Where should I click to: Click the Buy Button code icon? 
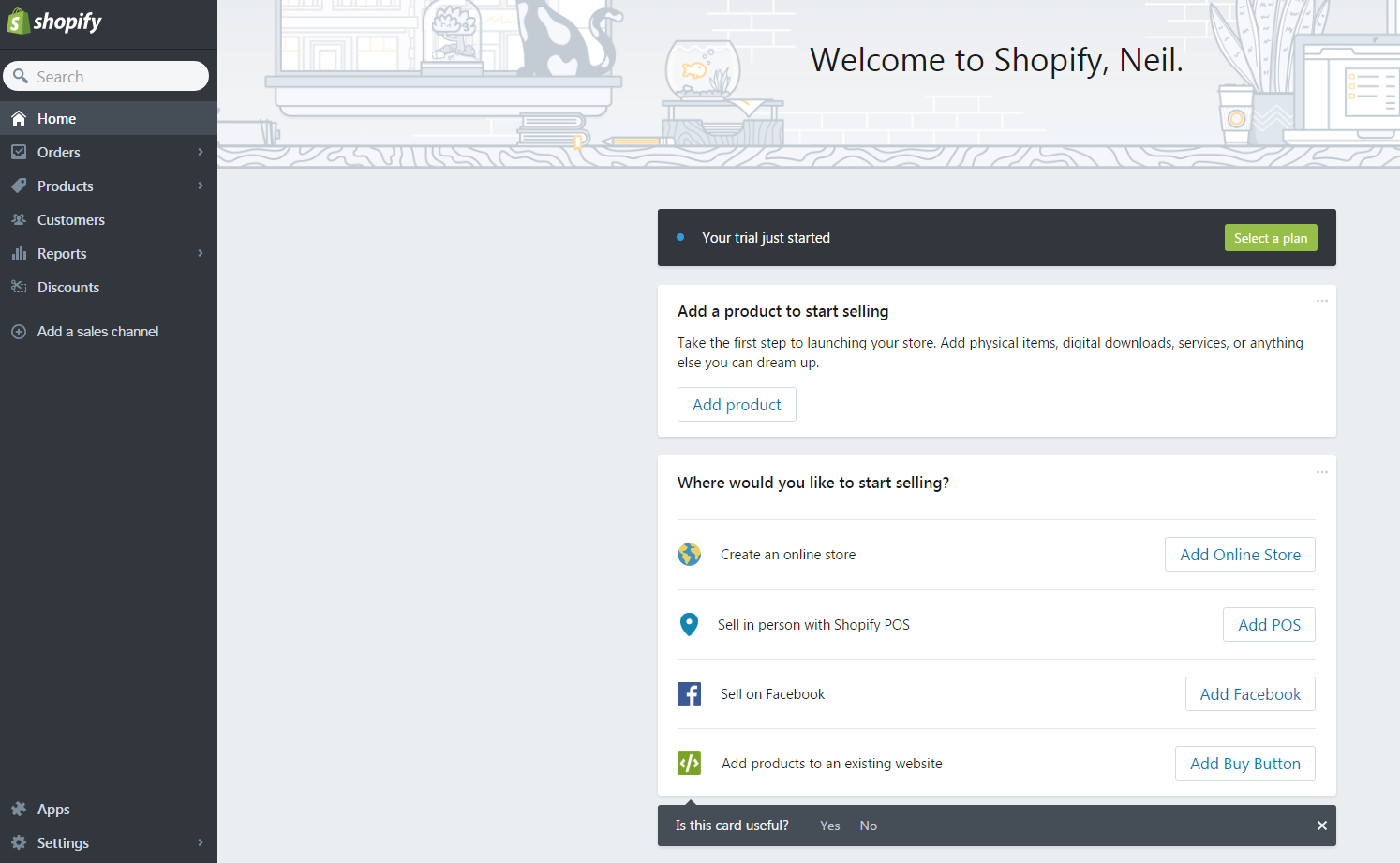click(690, 763)
